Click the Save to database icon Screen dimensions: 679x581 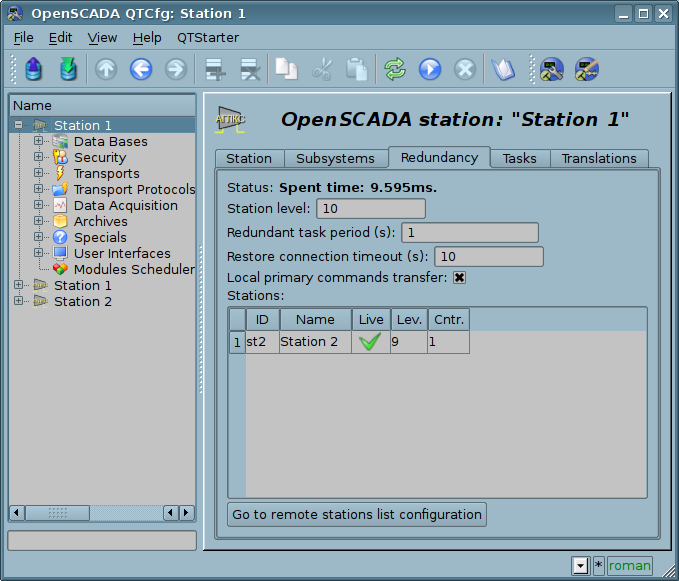click(68, 69)
